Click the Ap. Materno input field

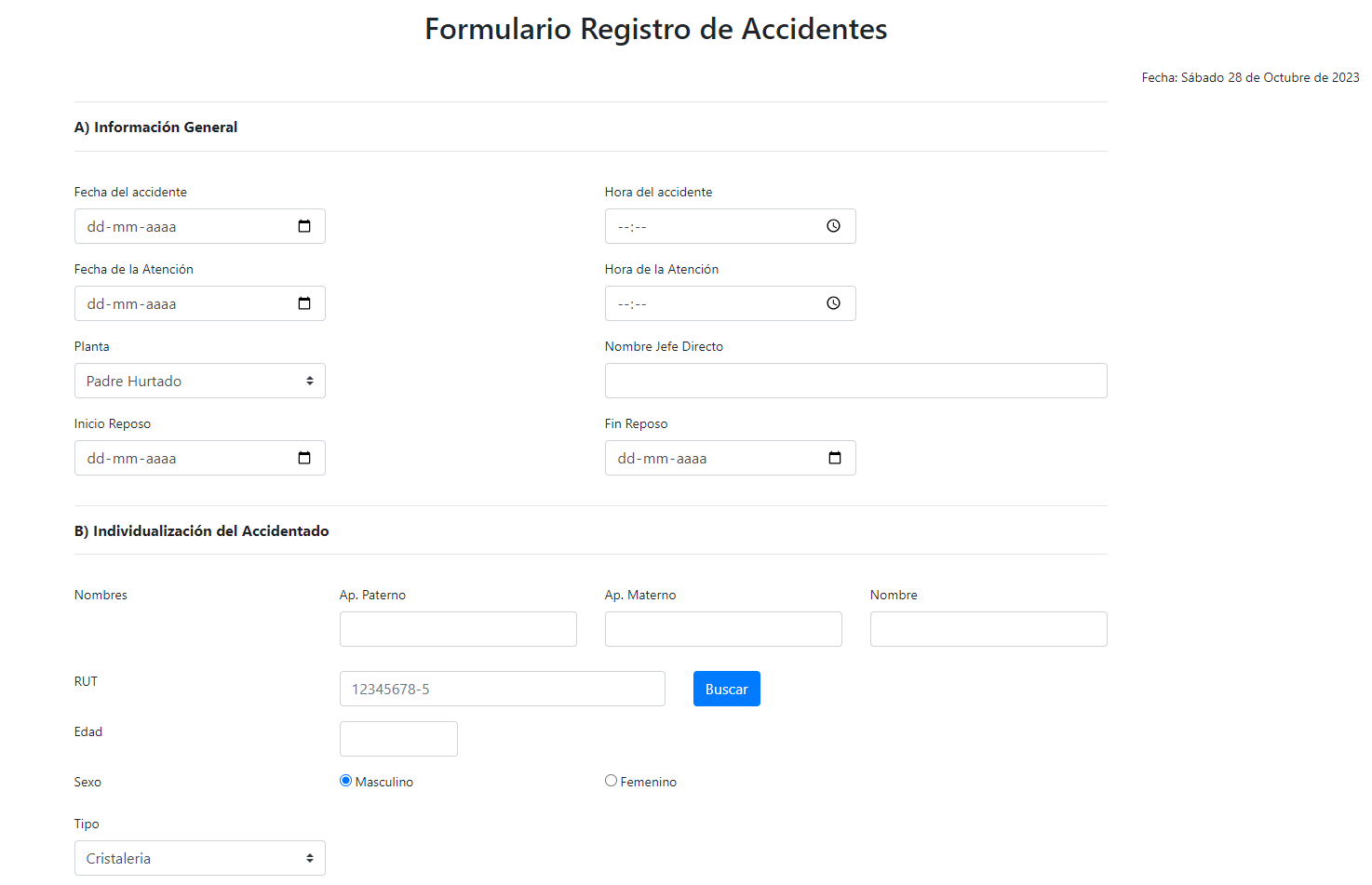[x=723, y=629]
